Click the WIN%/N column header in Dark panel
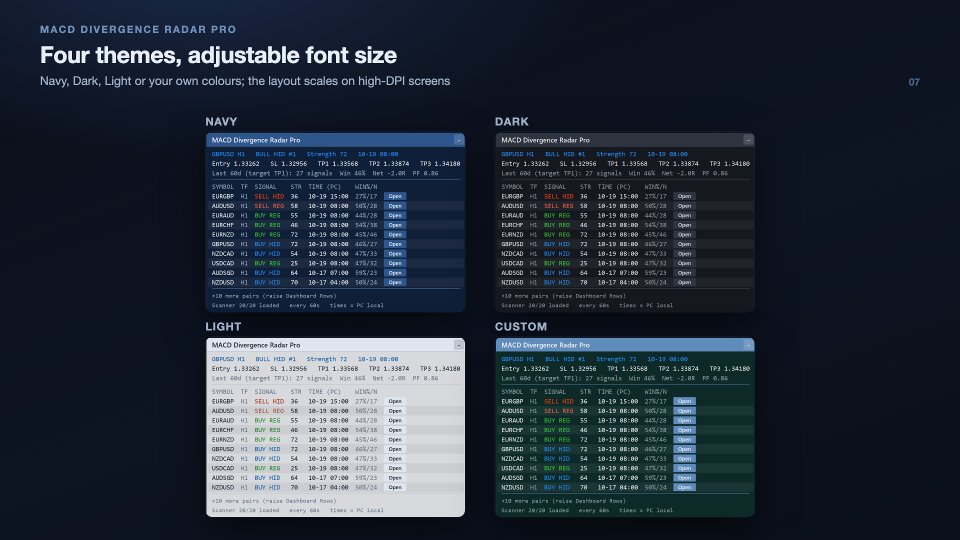The width and height of the screenshot is (960, 540). pos(656,187)
